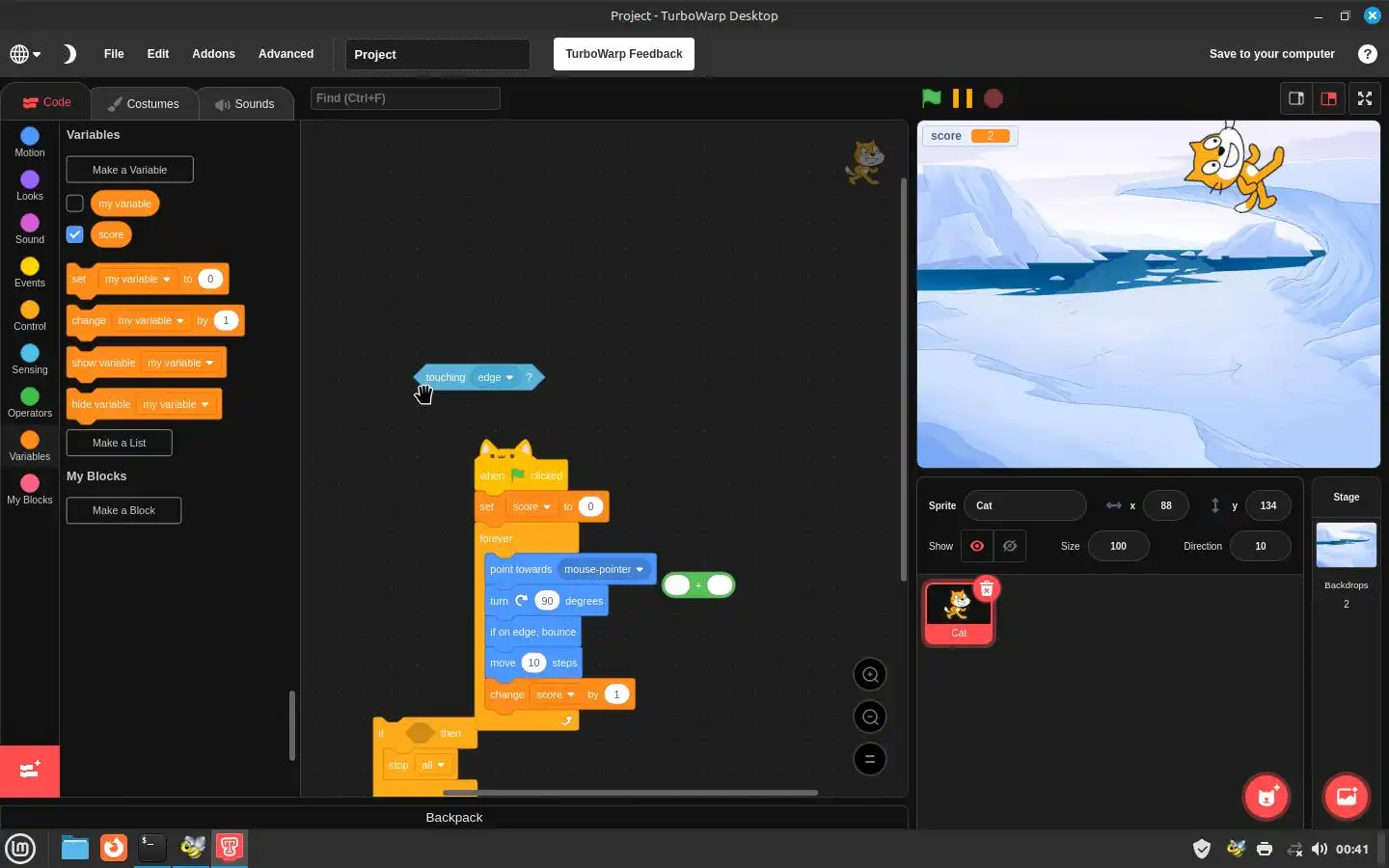Click the Project title input field
This screenshot has width=1389, height=868.
click(437, 54)
